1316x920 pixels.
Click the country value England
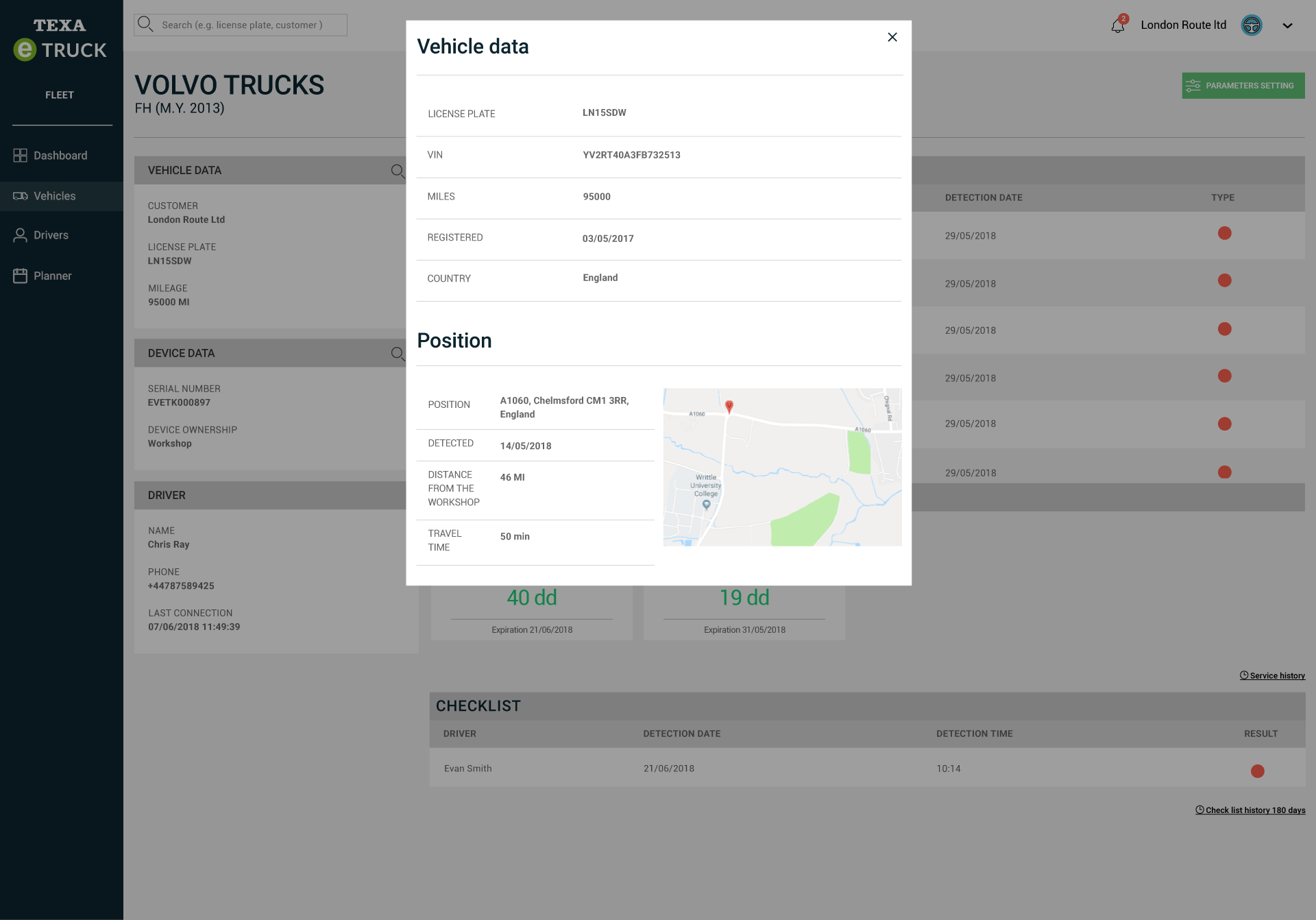pyautogui.click(x=600, y=278)
